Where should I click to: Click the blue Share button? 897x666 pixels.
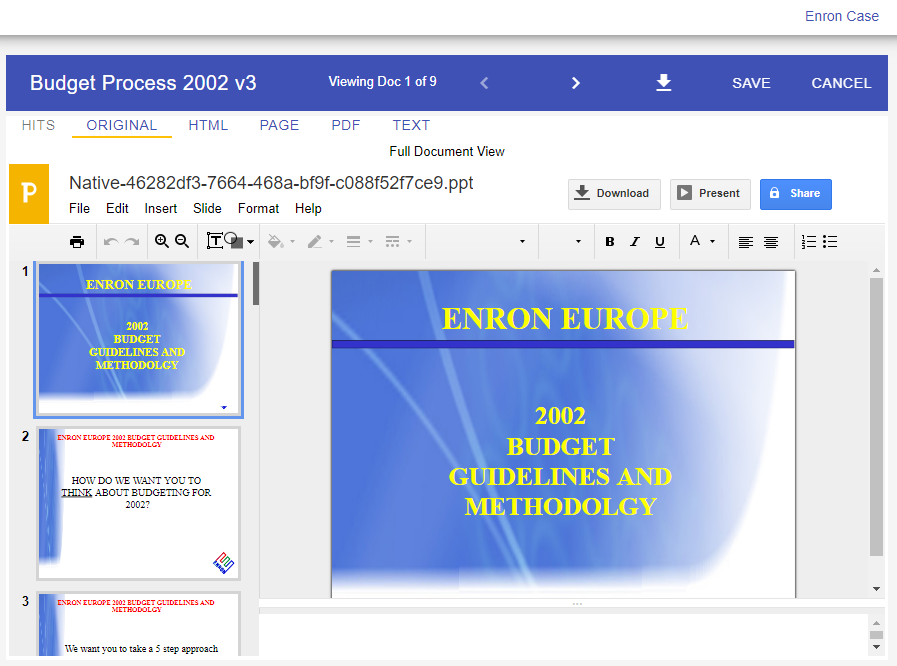tap(796, 194)
